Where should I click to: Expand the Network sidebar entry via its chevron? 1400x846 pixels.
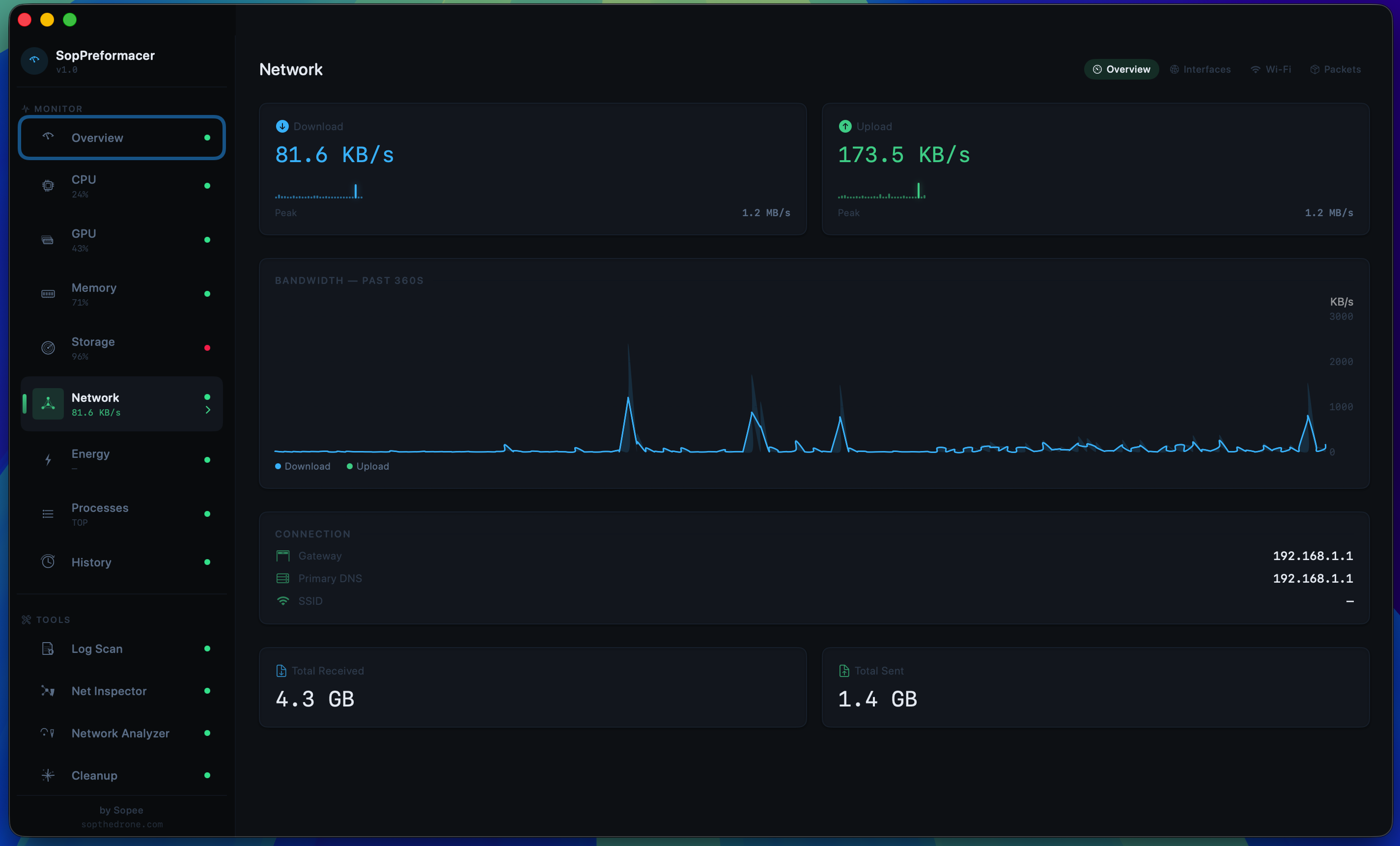click(208, 410)
